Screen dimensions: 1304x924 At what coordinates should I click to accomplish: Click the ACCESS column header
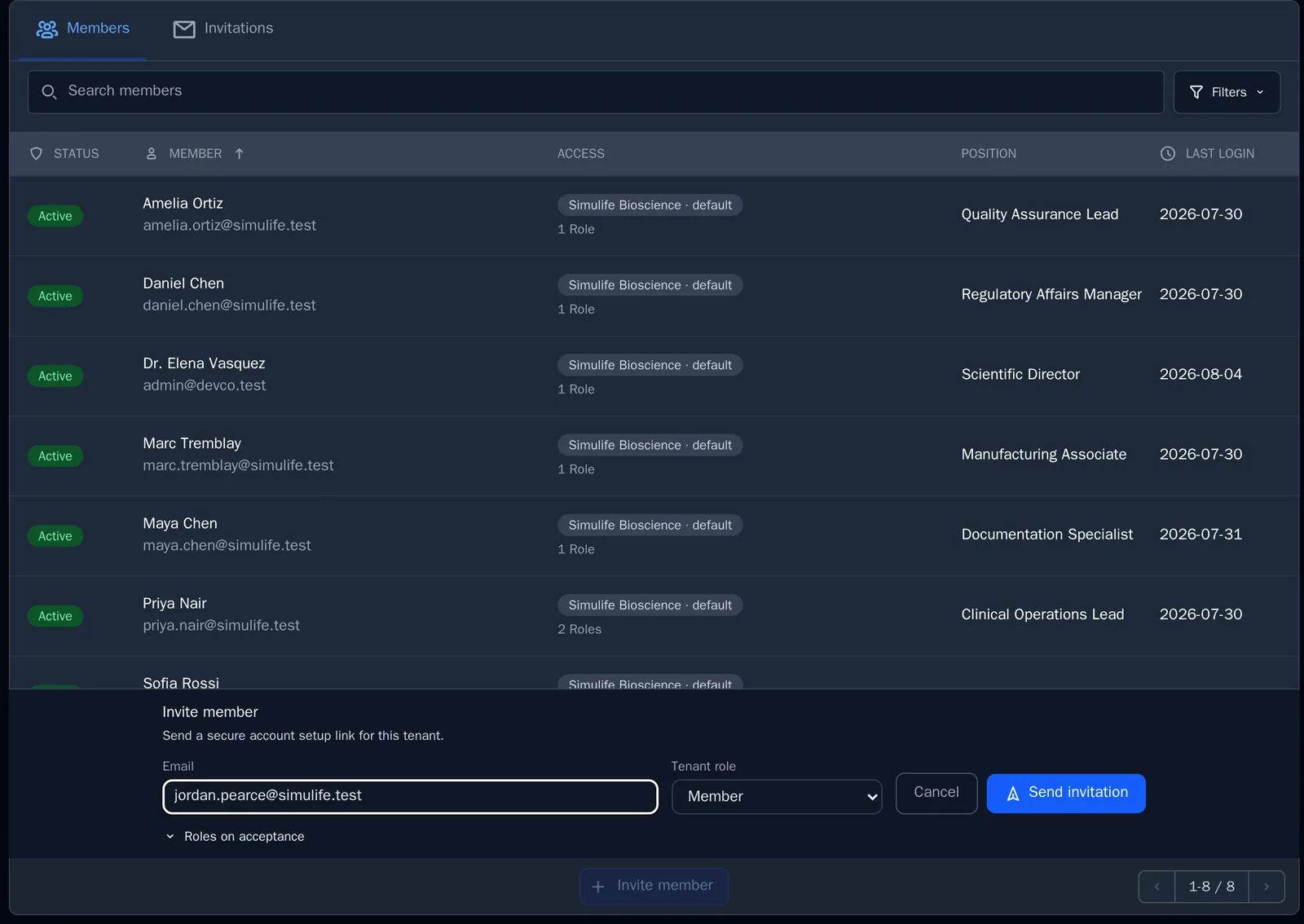(581, 153)
